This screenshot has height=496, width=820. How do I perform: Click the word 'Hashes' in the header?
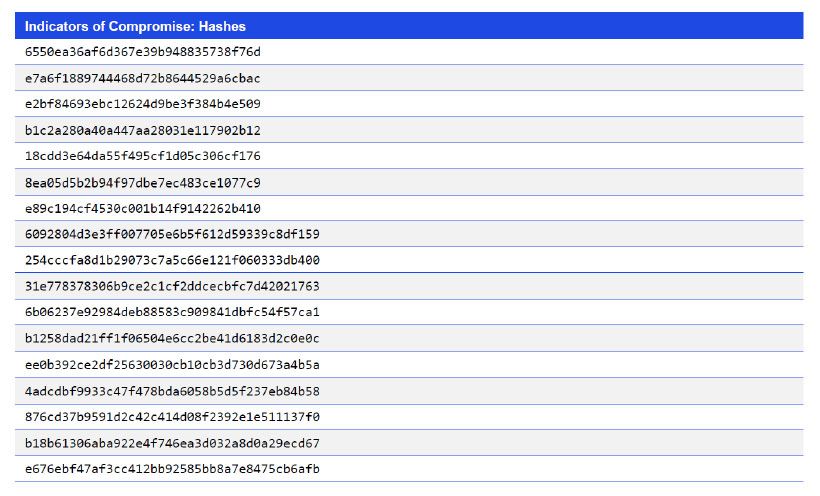222,26
